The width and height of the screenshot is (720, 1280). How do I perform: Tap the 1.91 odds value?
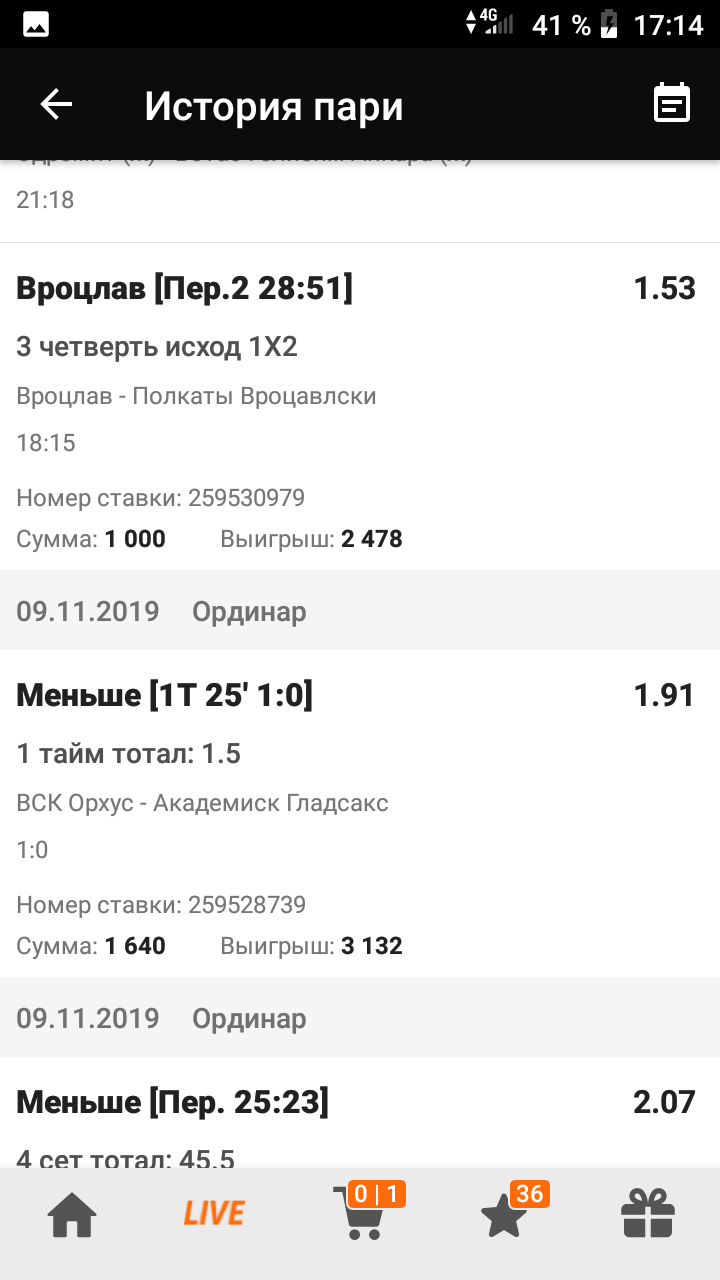664,696
